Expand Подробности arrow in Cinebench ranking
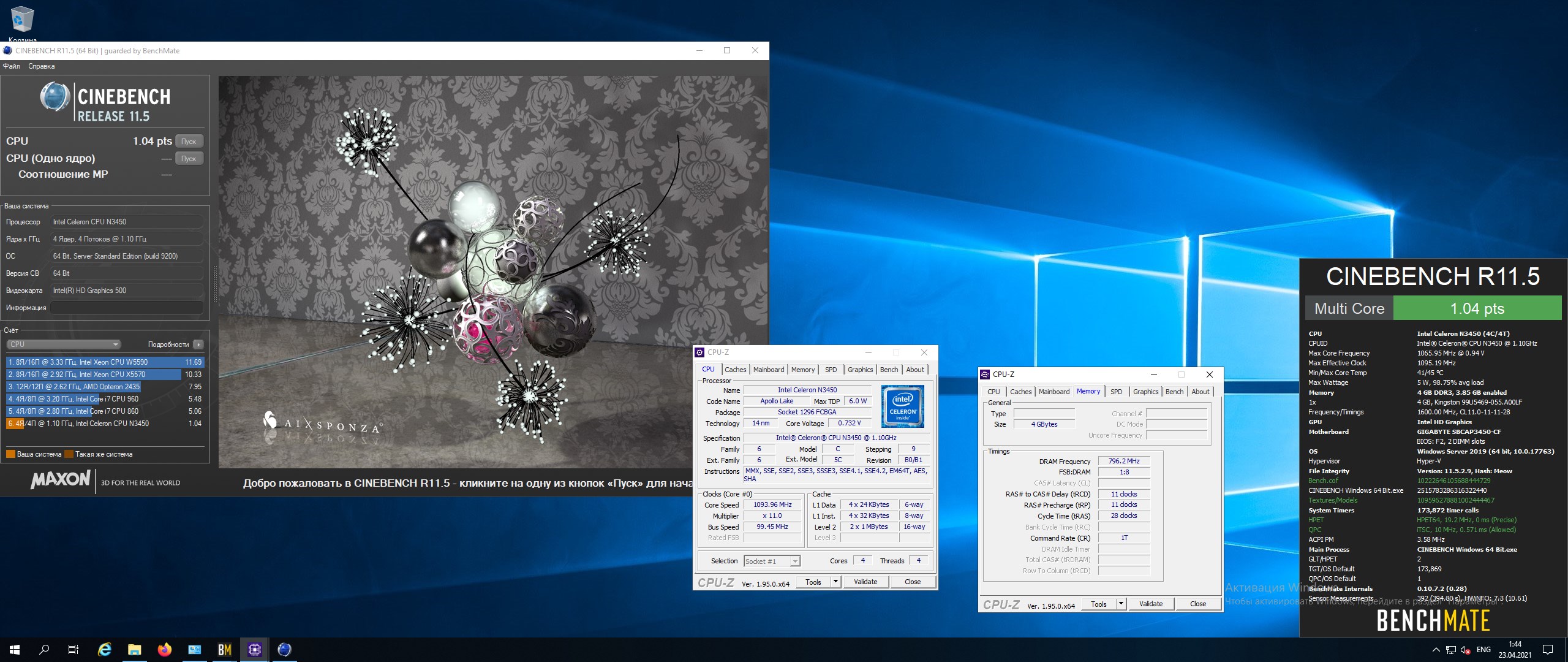 click(x=198, y=344)
